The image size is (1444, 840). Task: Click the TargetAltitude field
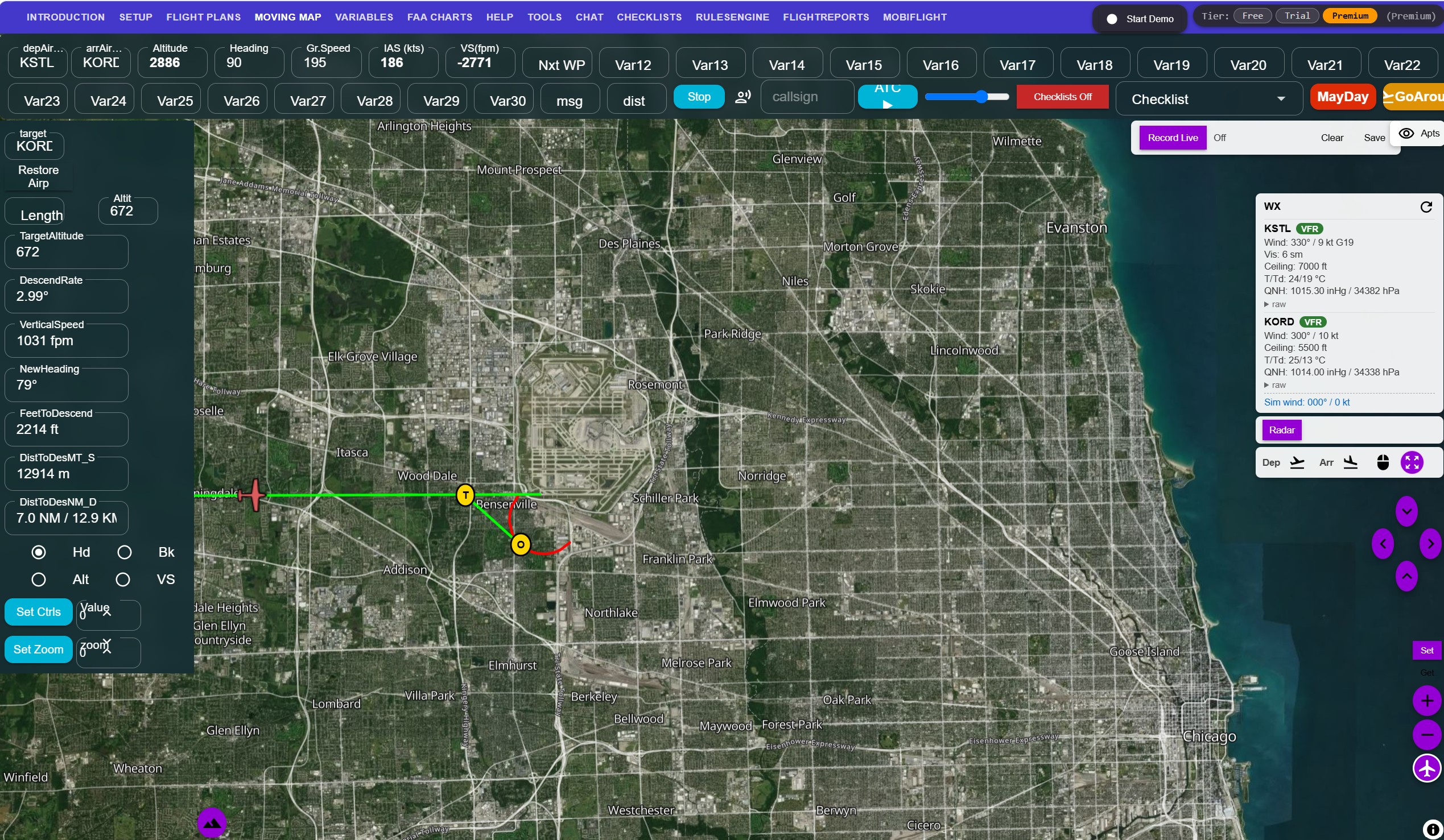(x=66, y=251)
